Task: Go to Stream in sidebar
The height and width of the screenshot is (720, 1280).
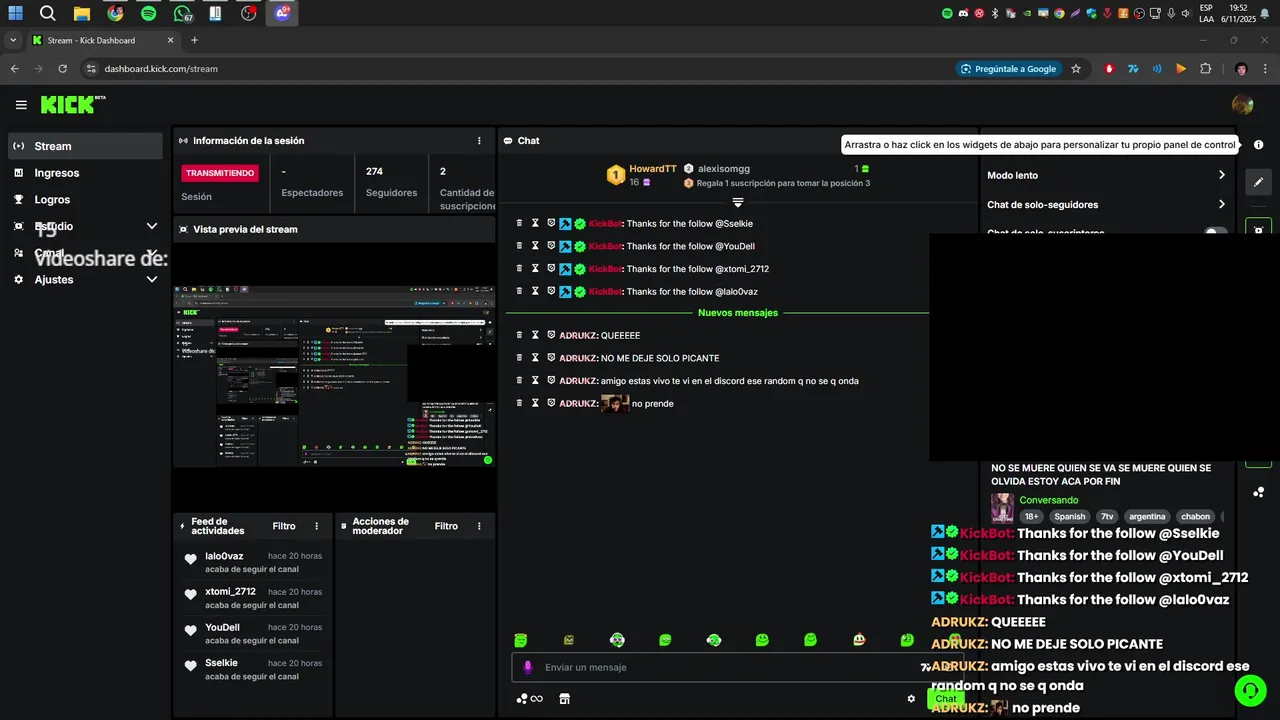Action: coord(85,146)
